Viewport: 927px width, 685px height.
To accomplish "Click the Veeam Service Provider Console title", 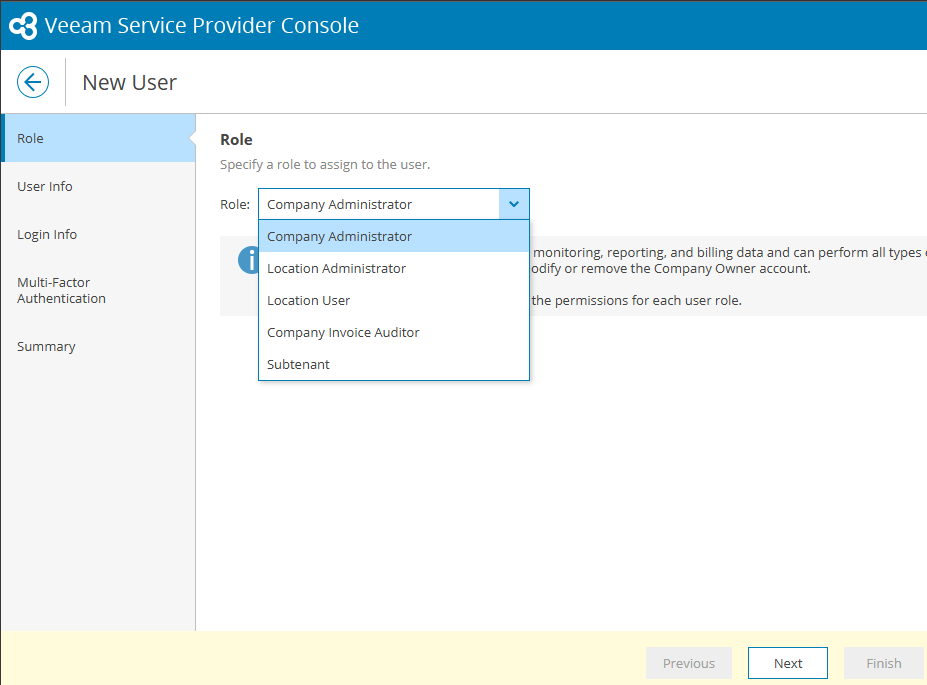I will point(202,25).
